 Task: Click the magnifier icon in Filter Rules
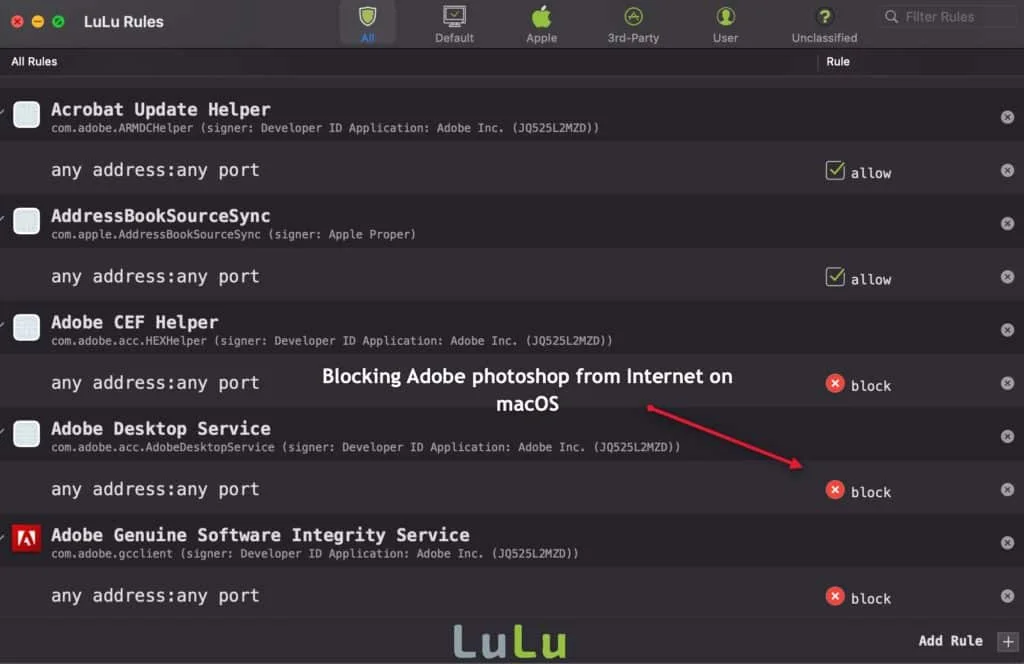click(x=891, y=17)
